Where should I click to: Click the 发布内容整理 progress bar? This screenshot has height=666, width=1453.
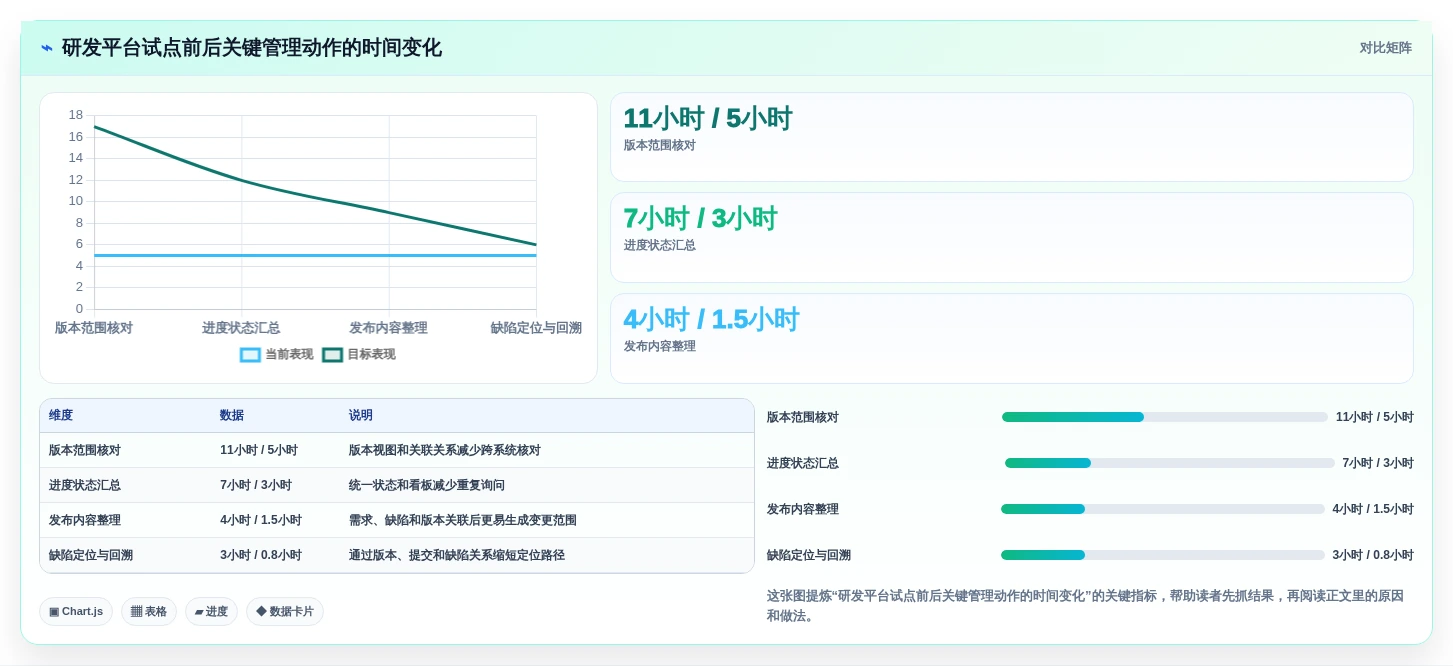(1163, 509)
